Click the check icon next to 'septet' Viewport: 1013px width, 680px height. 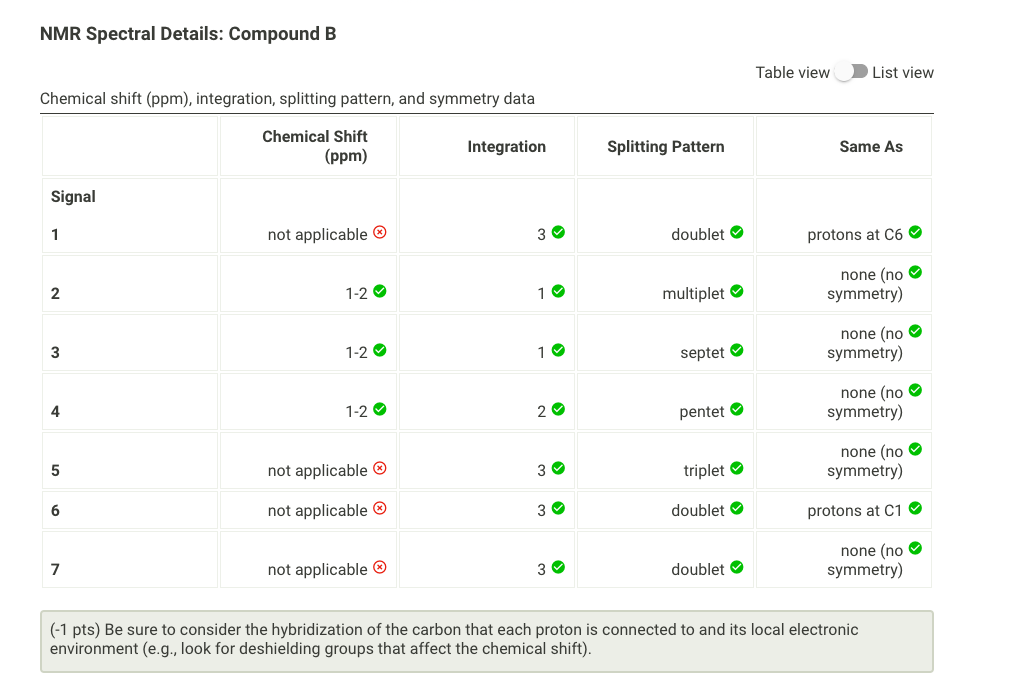point(738,350)
